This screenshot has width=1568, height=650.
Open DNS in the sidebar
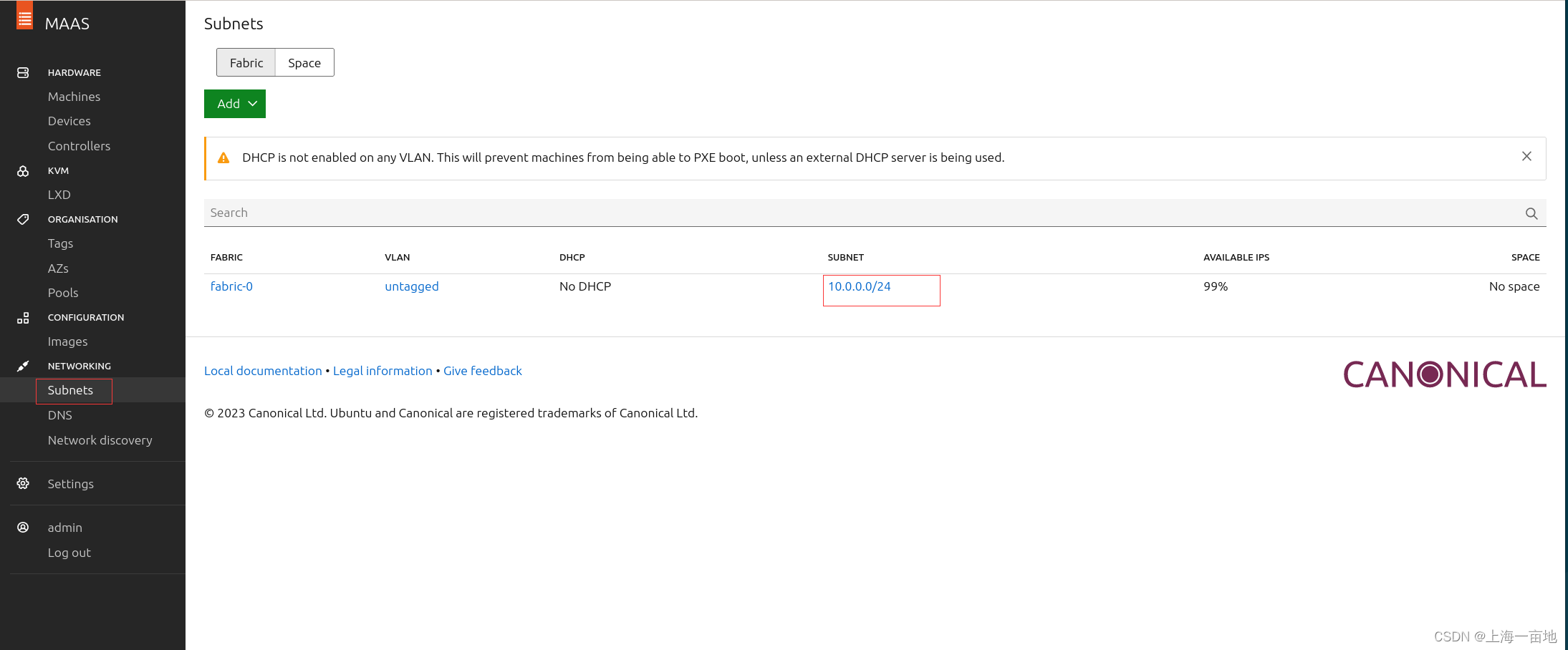click(x=59, y=415)
